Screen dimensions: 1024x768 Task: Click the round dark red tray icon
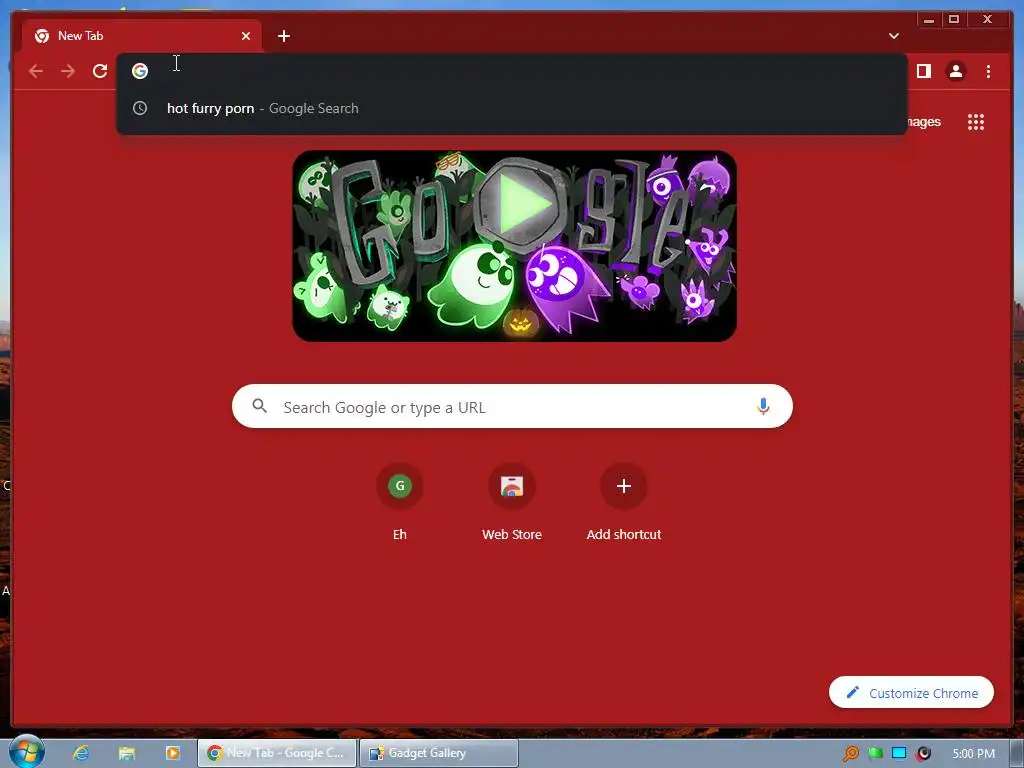pos(923,754)
